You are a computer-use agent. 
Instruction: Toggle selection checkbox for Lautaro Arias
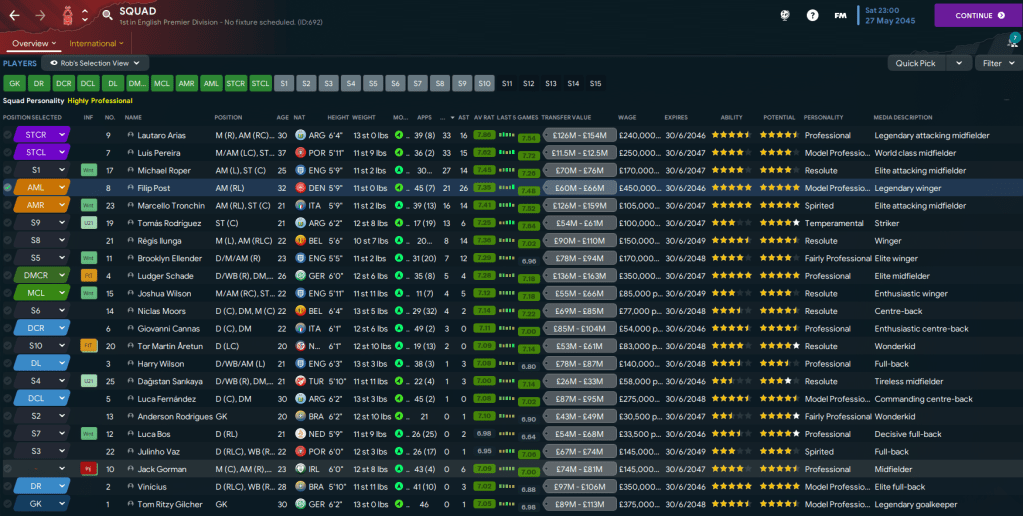pos(8,135)
